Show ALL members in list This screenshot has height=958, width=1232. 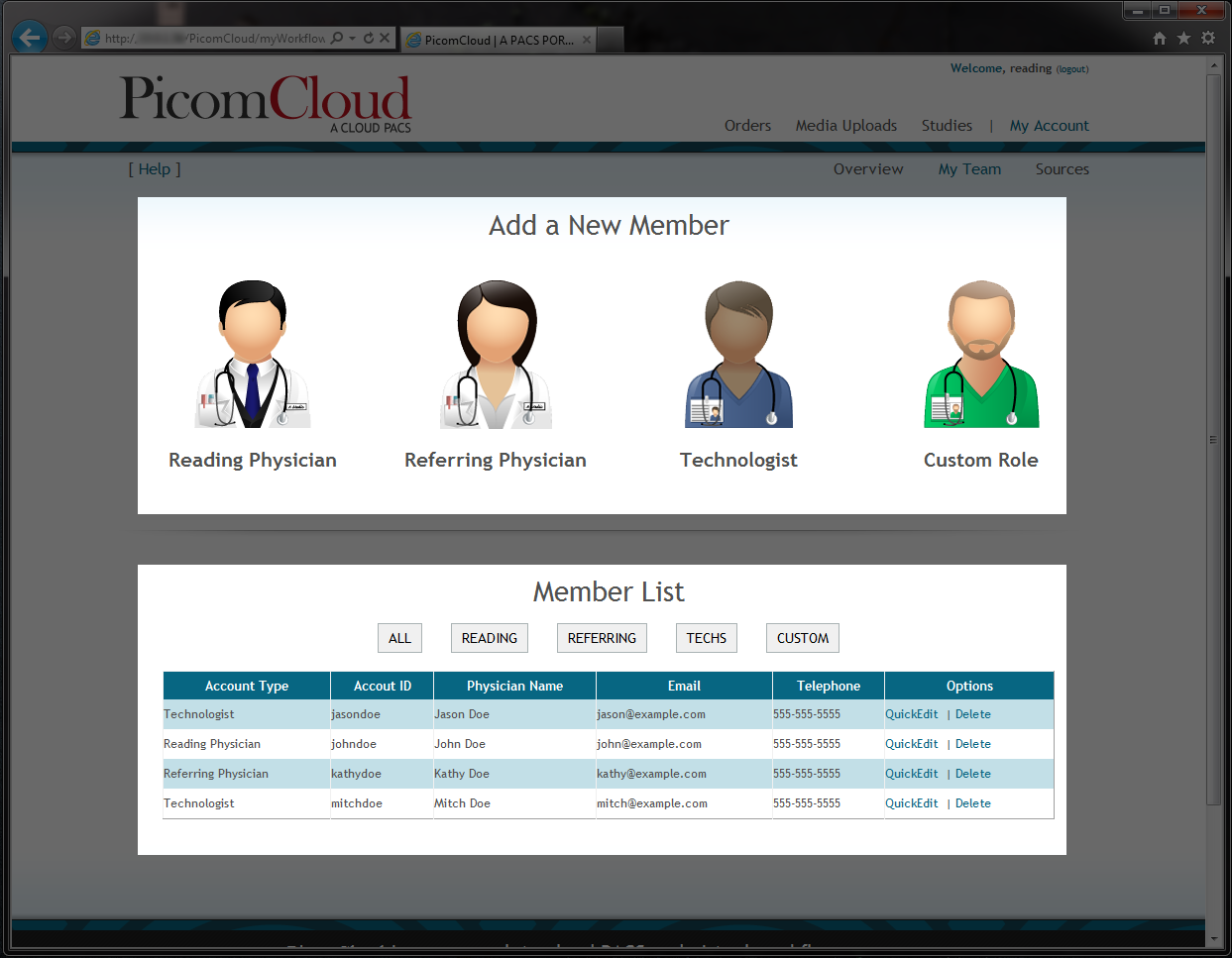point(399,638)
